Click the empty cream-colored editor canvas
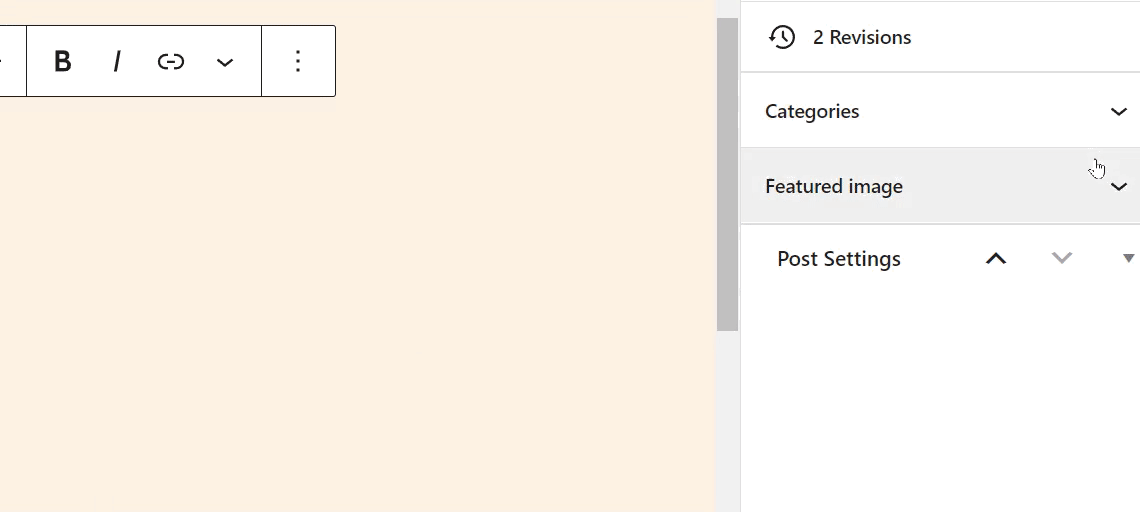1140x512 pixels. [356, 305]
